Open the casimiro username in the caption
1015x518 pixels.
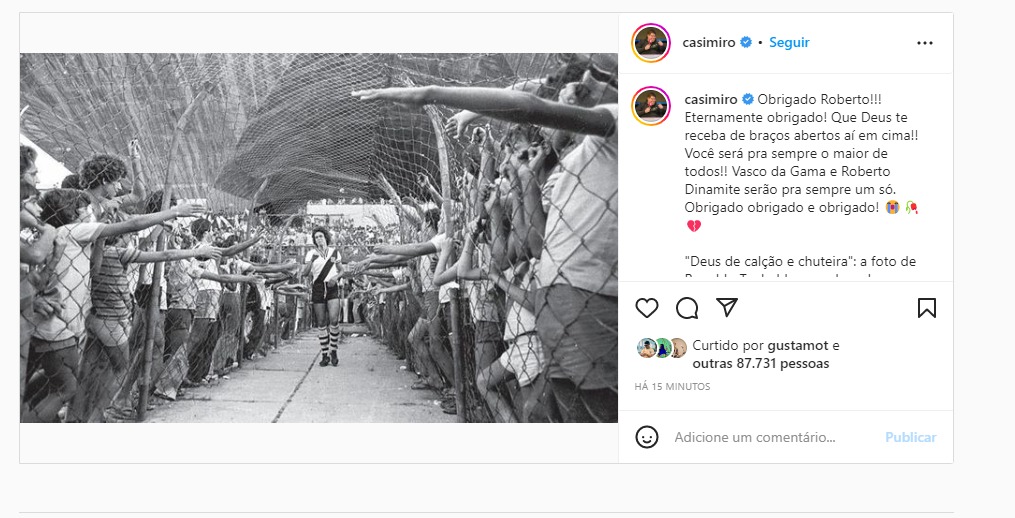click(x=709, y=100)
